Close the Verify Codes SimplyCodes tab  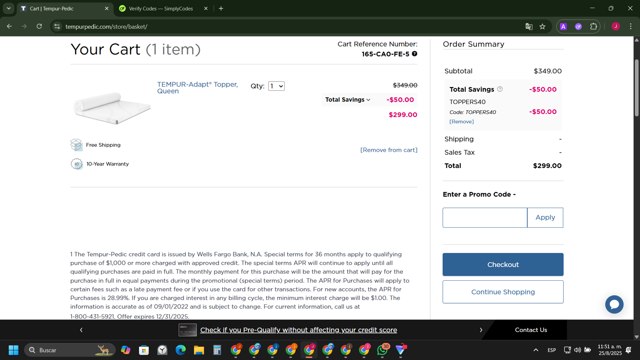(206, 8)
